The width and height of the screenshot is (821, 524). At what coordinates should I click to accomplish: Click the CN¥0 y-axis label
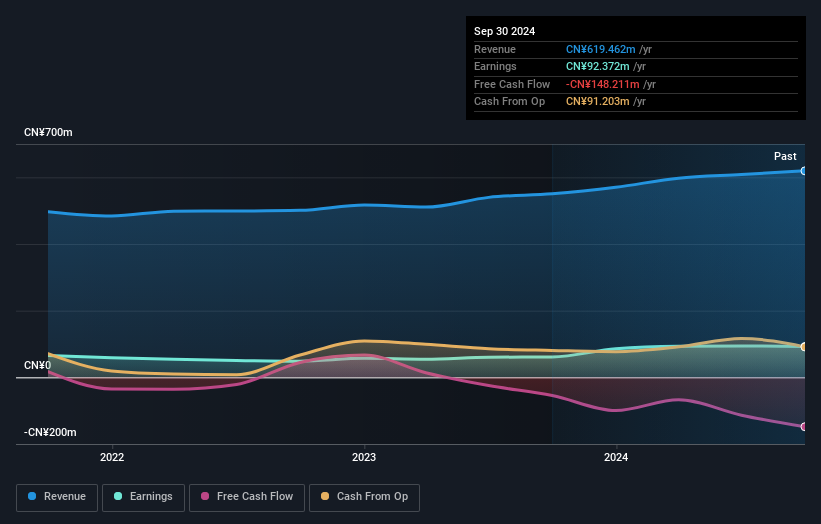37,365
